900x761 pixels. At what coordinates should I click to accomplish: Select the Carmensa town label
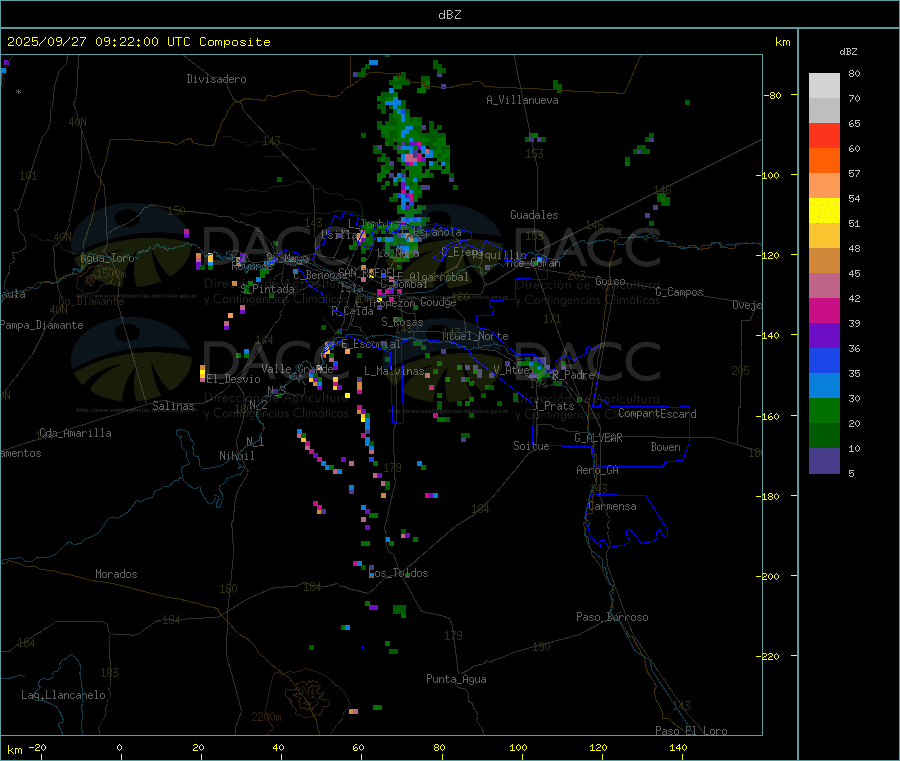(612, 506)
